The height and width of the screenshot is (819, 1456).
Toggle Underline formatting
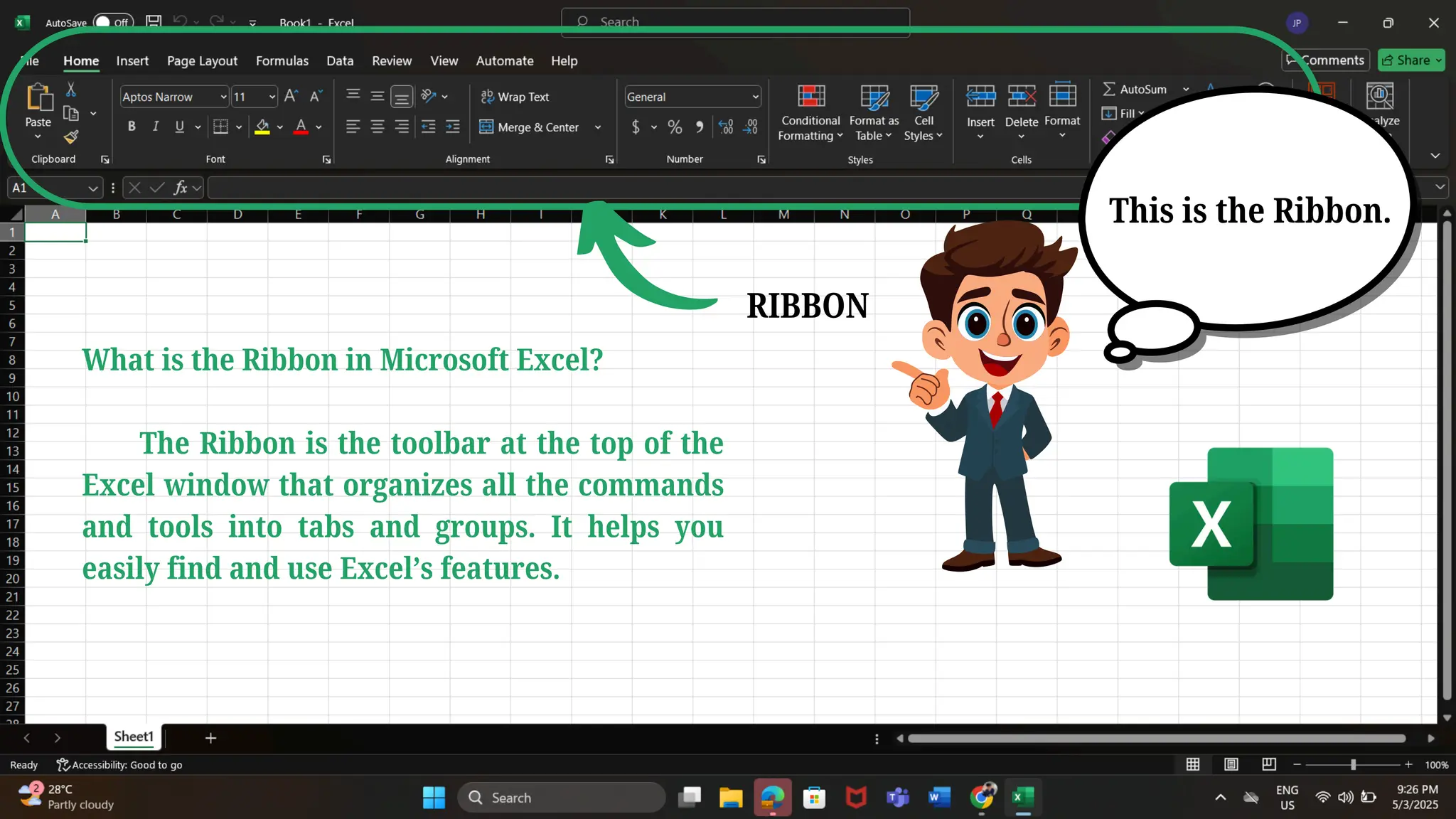click(180, 127)
